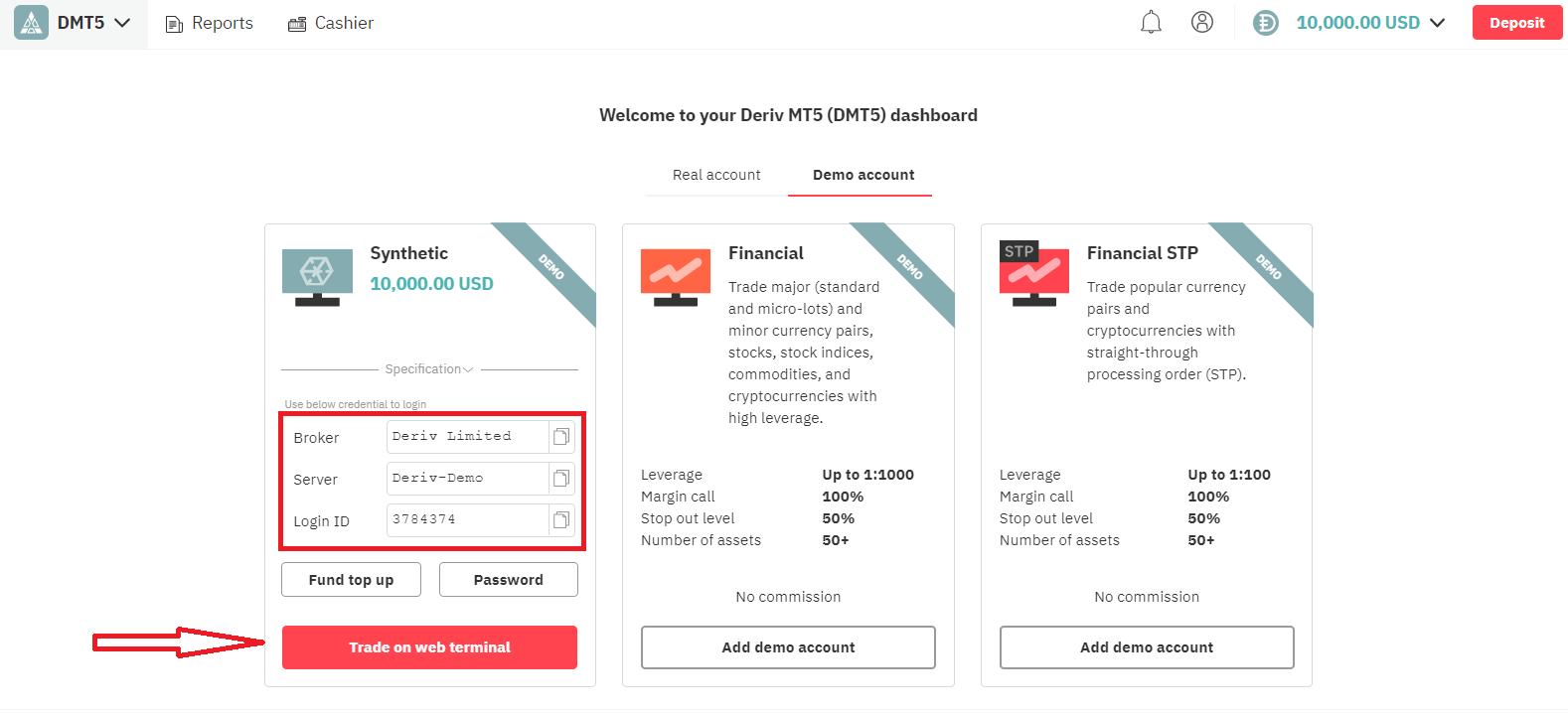Click the Deriv coin currency icon
This screenshot has width=1568, height=714.
[1265, 21]
